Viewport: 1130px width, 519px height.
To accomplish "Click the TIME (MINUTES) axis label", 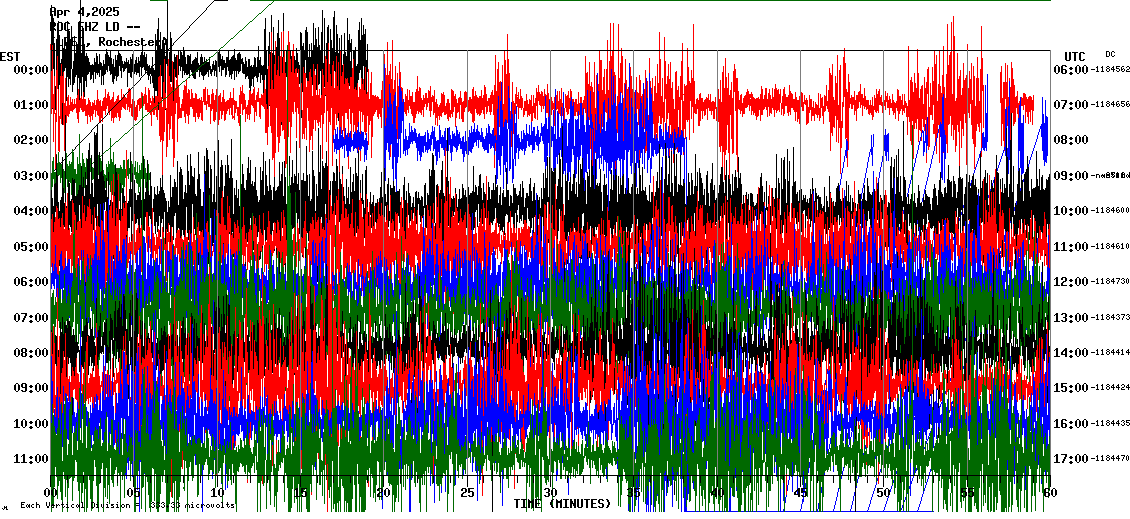I will [x=562, y=504].
